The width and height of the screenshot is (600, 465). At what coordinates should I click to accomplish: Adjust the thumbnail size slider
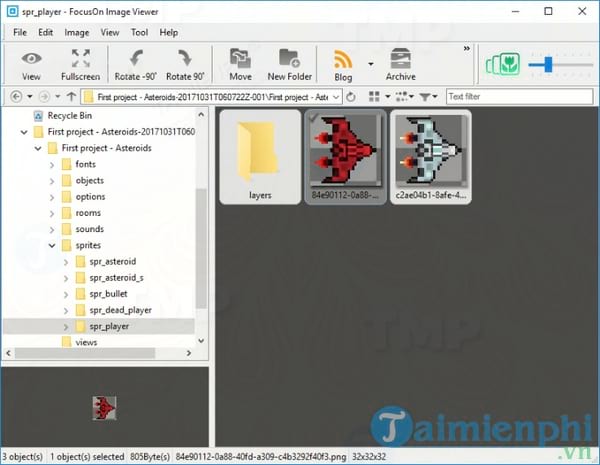click(548, 64)
